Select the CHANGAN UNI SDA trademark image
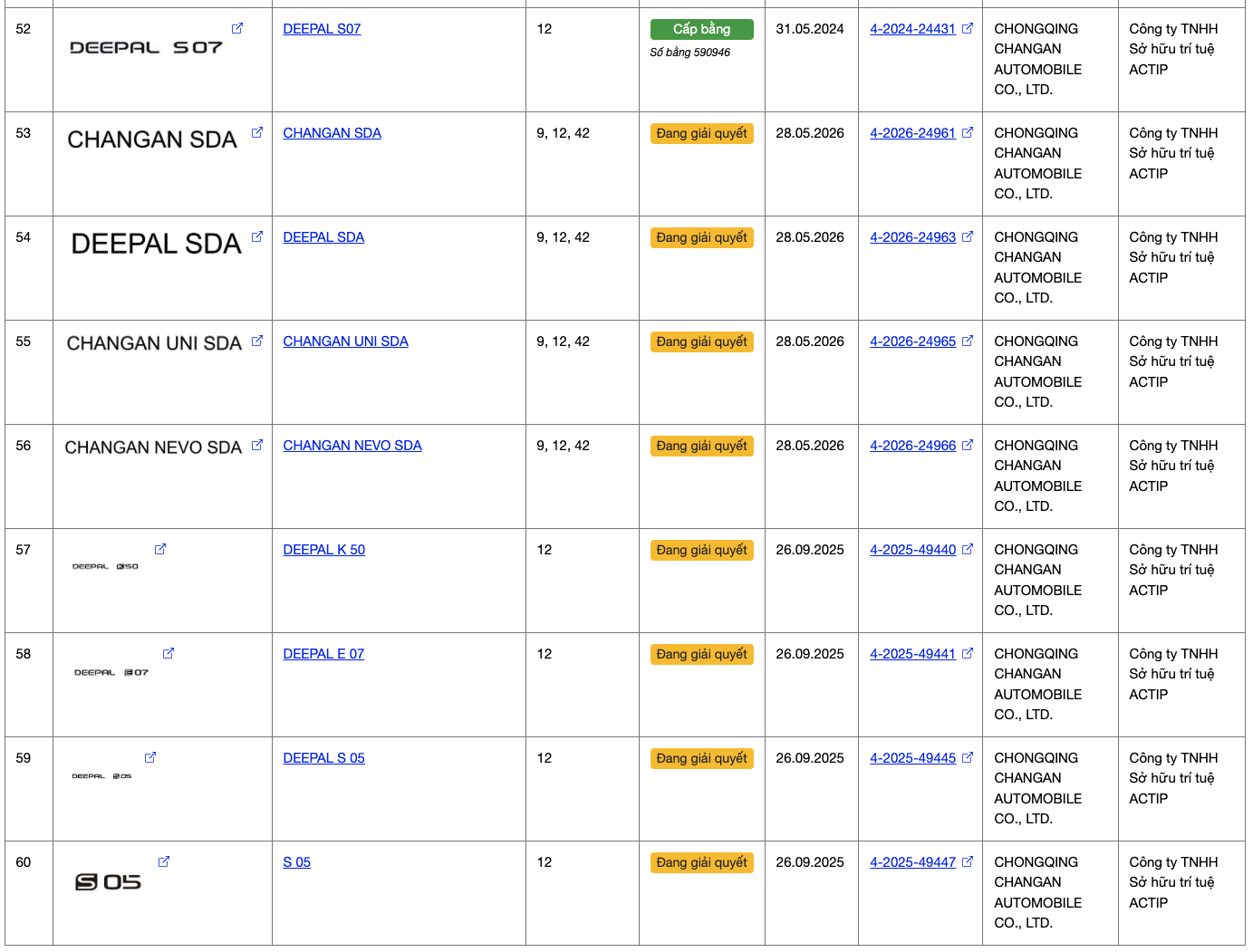1253x952 pixels. coord(154,343)
